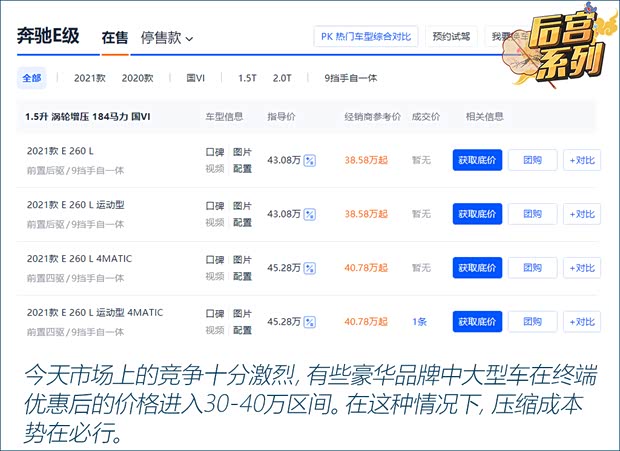Image resolution: width=620 pixels, height=451 pixels.
Task: Click 团购 for E 260 L 运动型 4MATIC
Action: (x=533, y=321)
